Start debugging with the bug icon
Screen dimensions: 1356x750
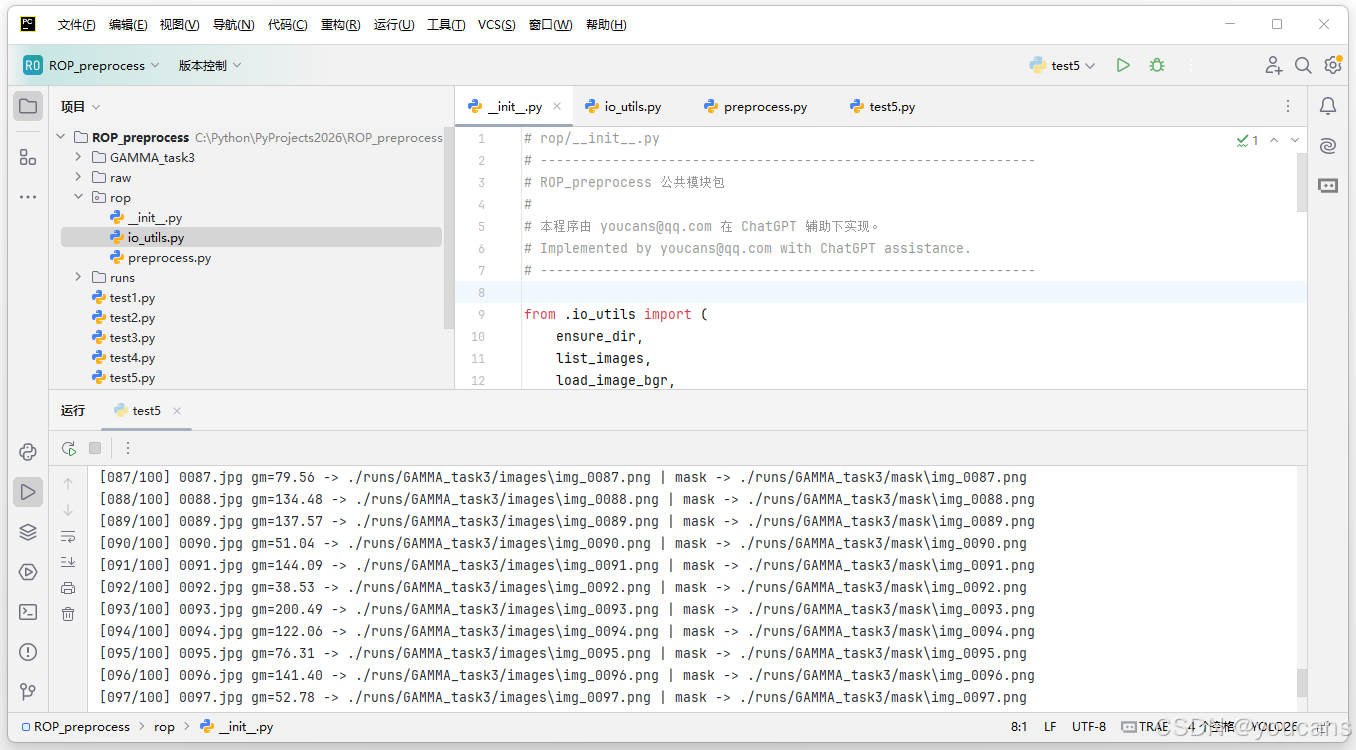pyautogui.click(x=1157, y=65)
